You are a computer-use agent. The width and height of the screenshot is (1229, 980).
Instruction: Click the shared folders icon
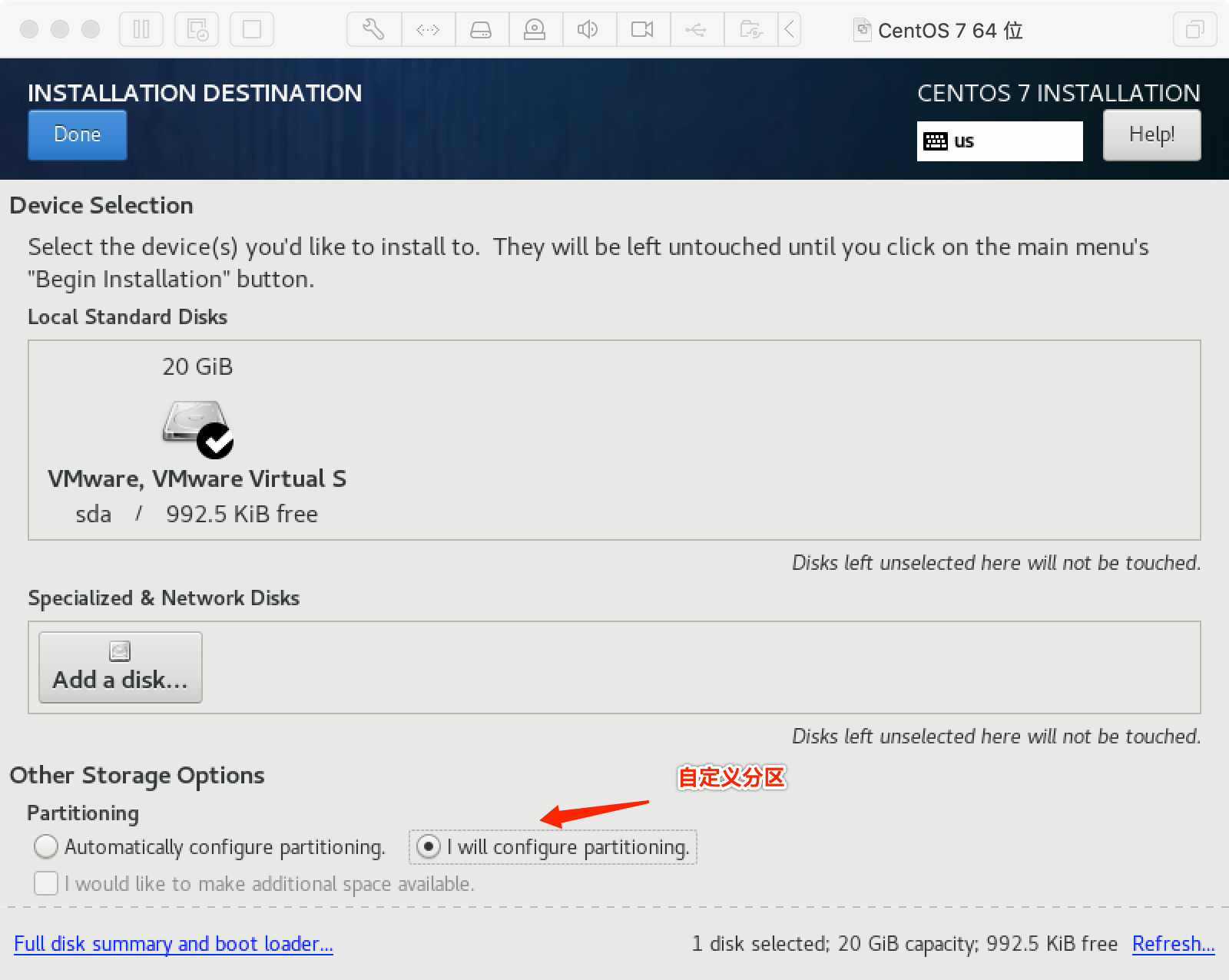(x=750, y=30)
